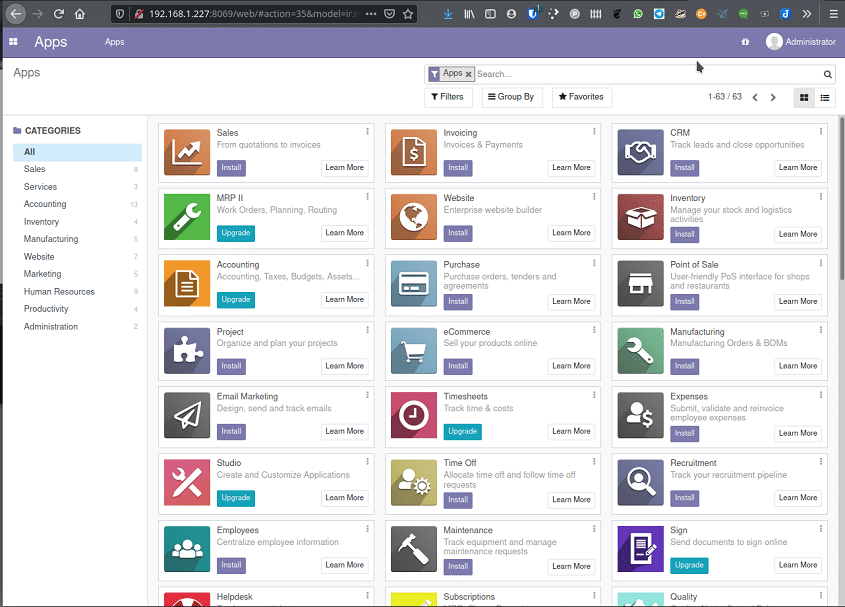Open the Group By dropdown
845x607 pixels.
(x=511, y=97)
